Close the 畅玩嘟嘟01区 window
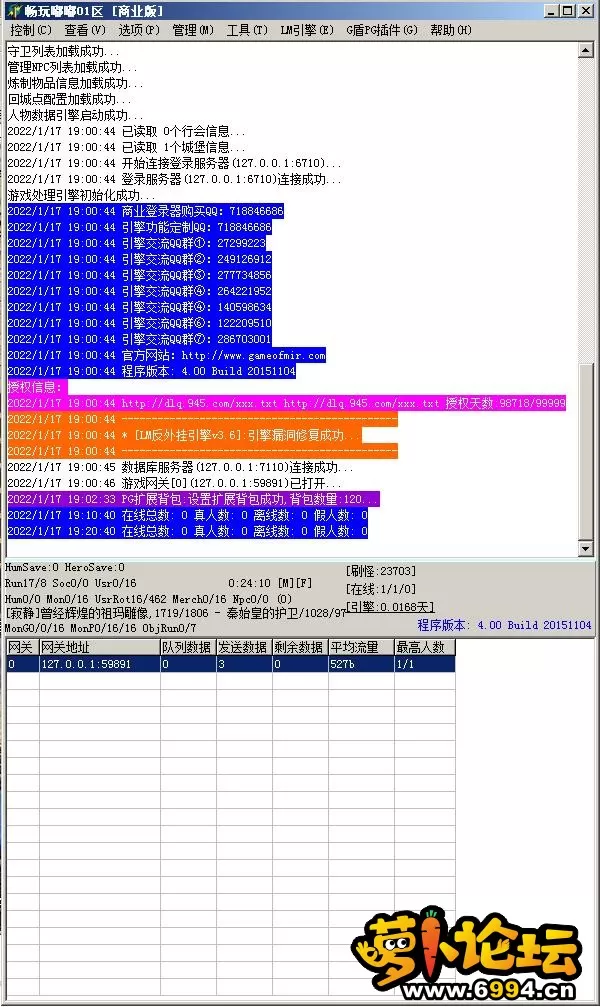 585,11
